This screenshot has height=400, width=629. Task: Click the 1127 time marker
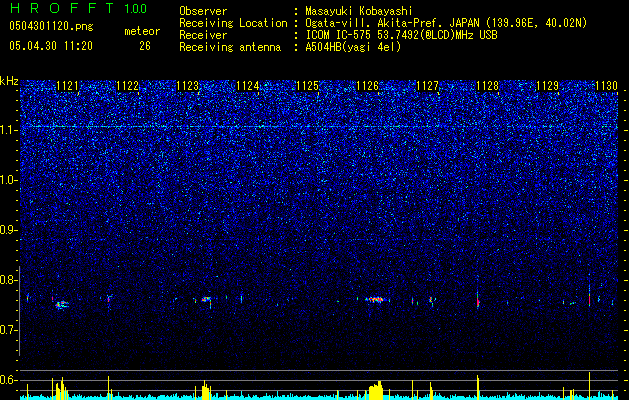(428, 86)
